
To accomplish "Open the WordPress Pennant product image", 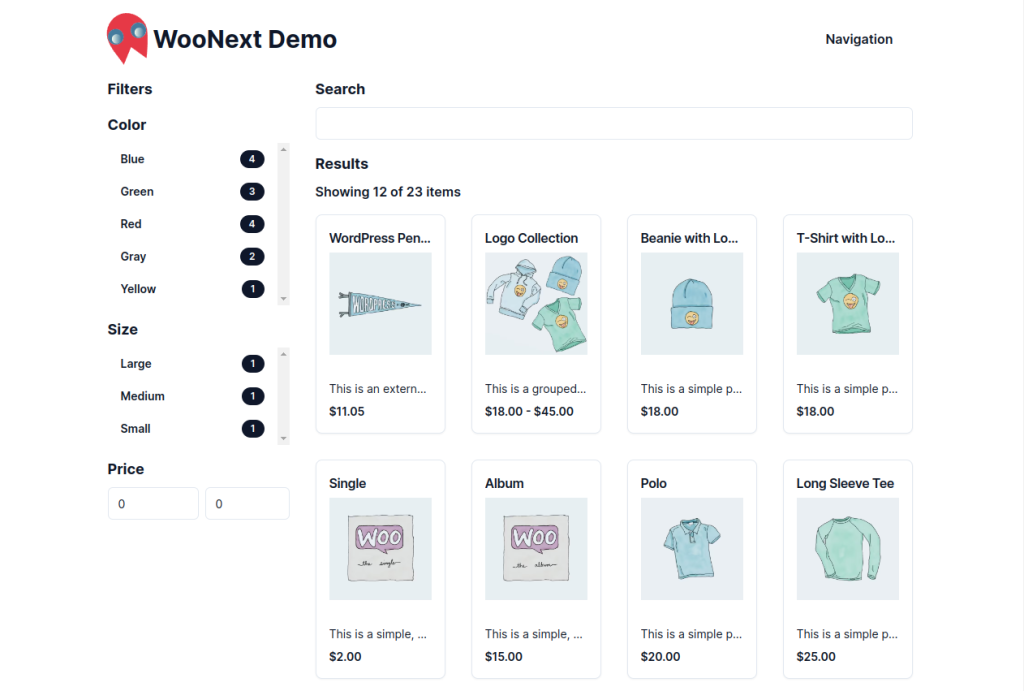I will click(380, 303).
